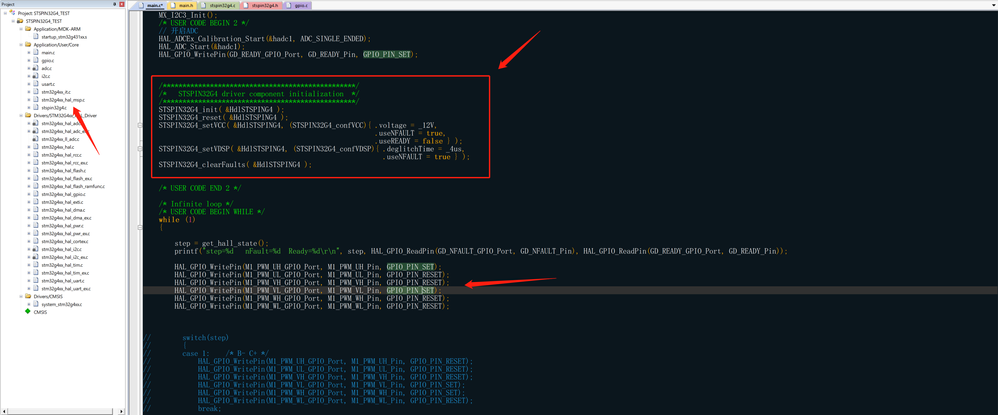
Task: Expand the gpio.c file dependencies
Action: (29, 60)
